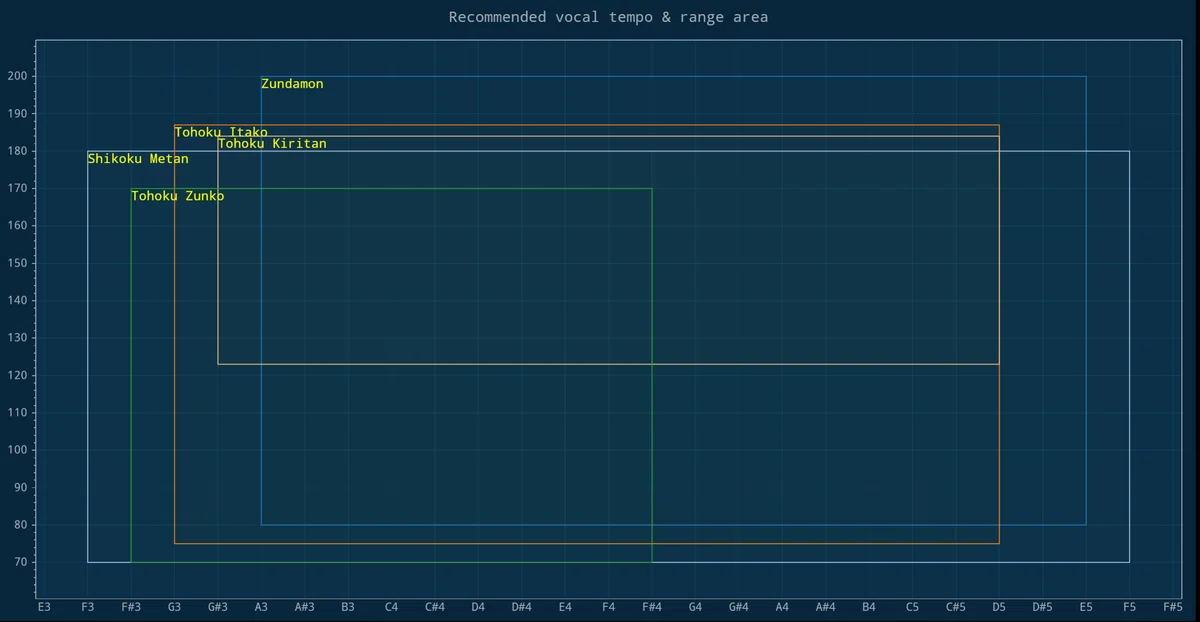Click the E3 note axis label

point(44,607)
